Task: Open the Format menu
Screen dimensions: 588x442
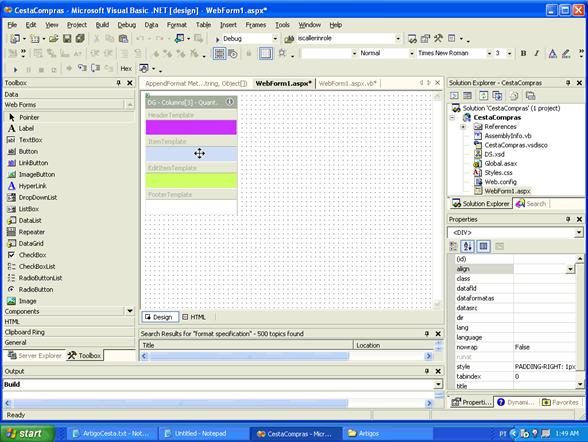Action: point(177,25)
